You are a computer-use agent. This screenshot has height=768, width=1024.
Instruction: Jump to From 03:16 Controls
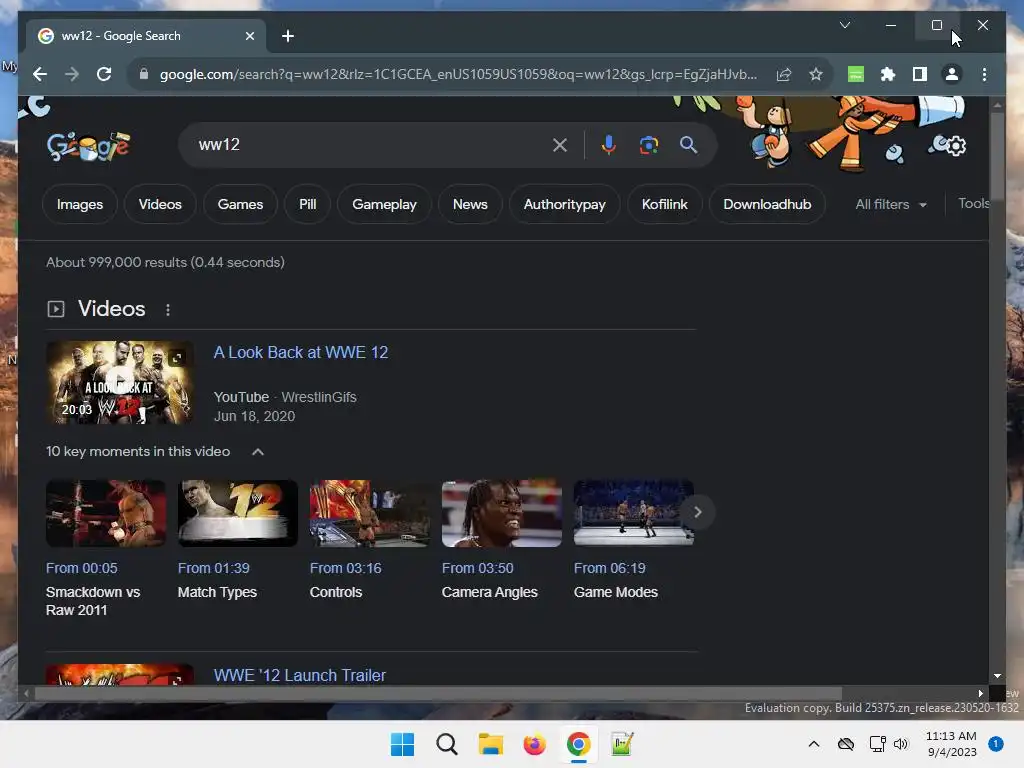click(345, 568)
